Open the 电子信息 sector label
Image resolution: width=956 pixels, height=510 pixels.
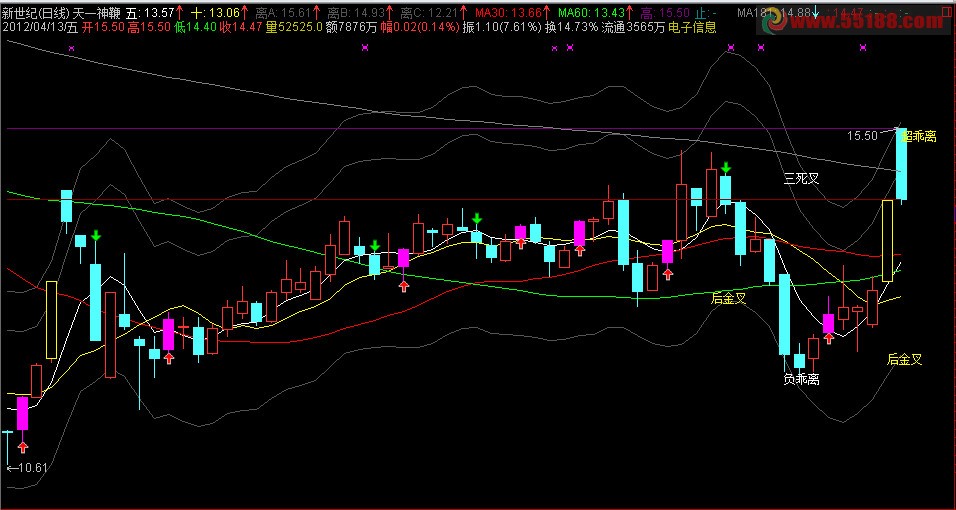coord(692,27)
